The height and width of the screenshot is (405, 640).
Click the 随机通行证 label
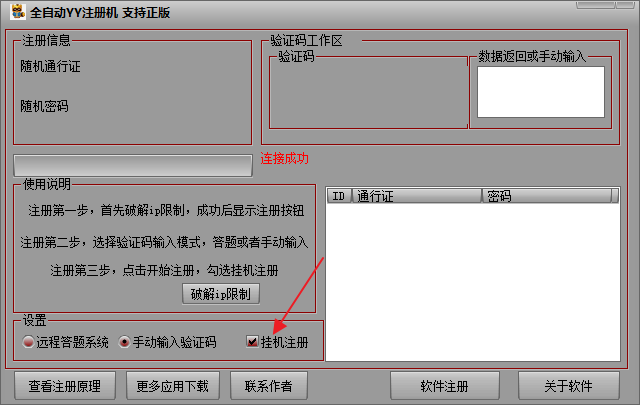(50, 66)
